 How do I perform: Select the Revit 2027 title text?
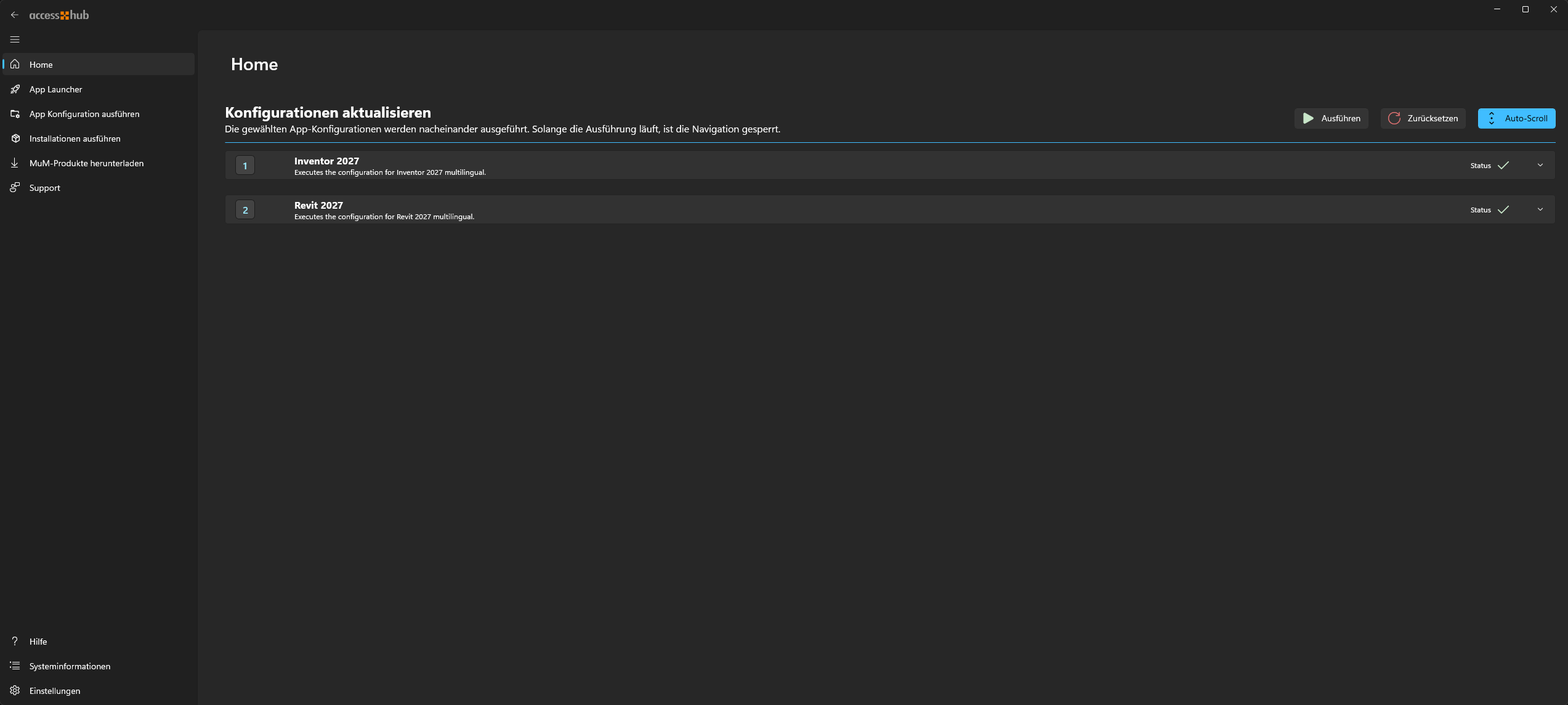[318, 205]
